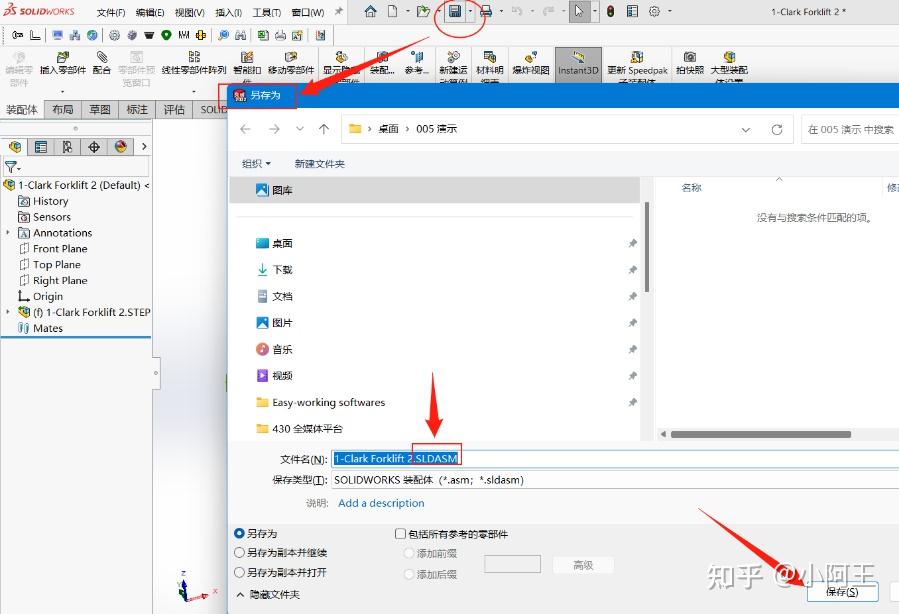Viewport: 899px width, 614px height.
Task: Click the Add a description link
Action: [x=380, y=503]
